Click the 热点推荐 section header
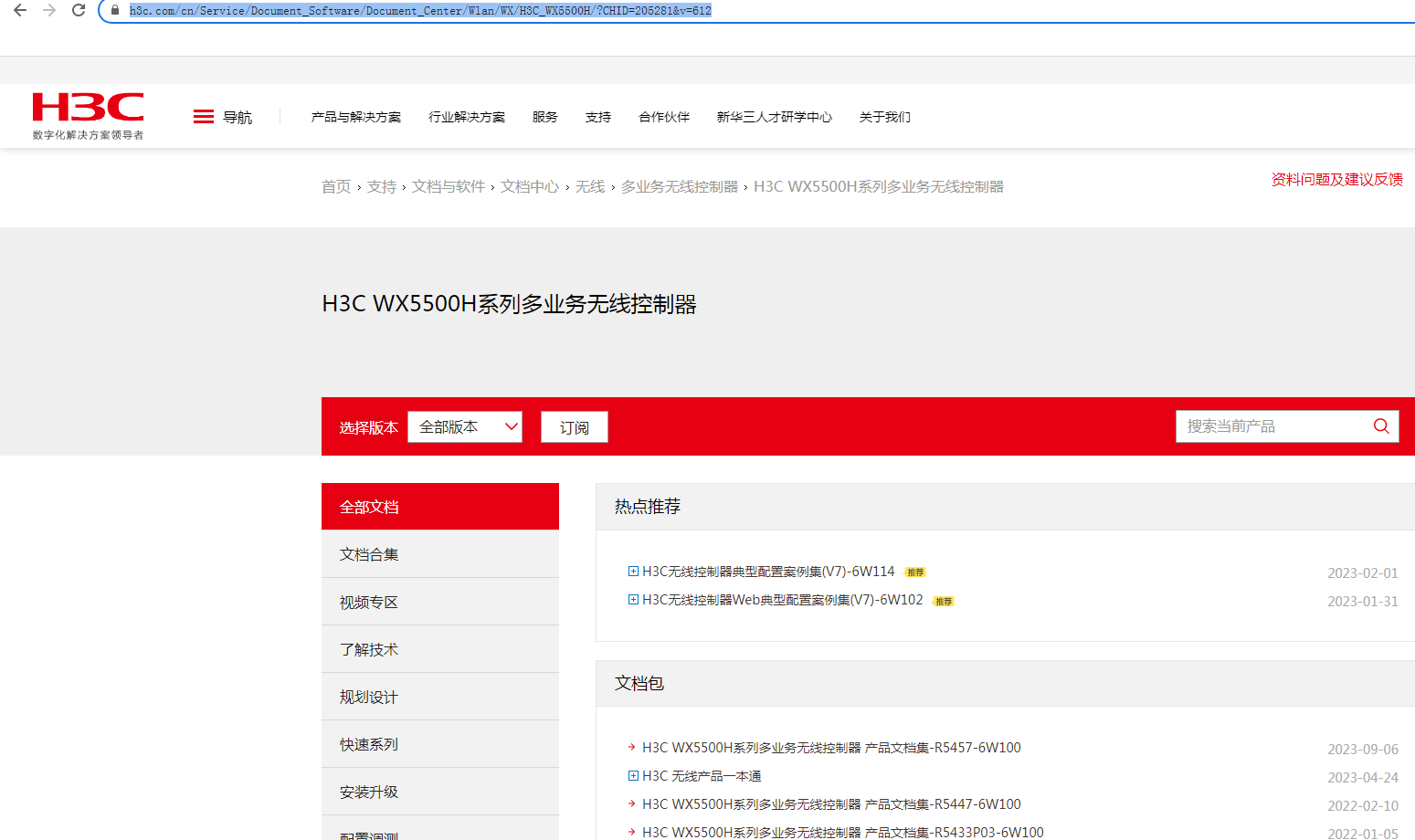Image resolution: width=1415 pixels, height=840 pixels. 648,507
